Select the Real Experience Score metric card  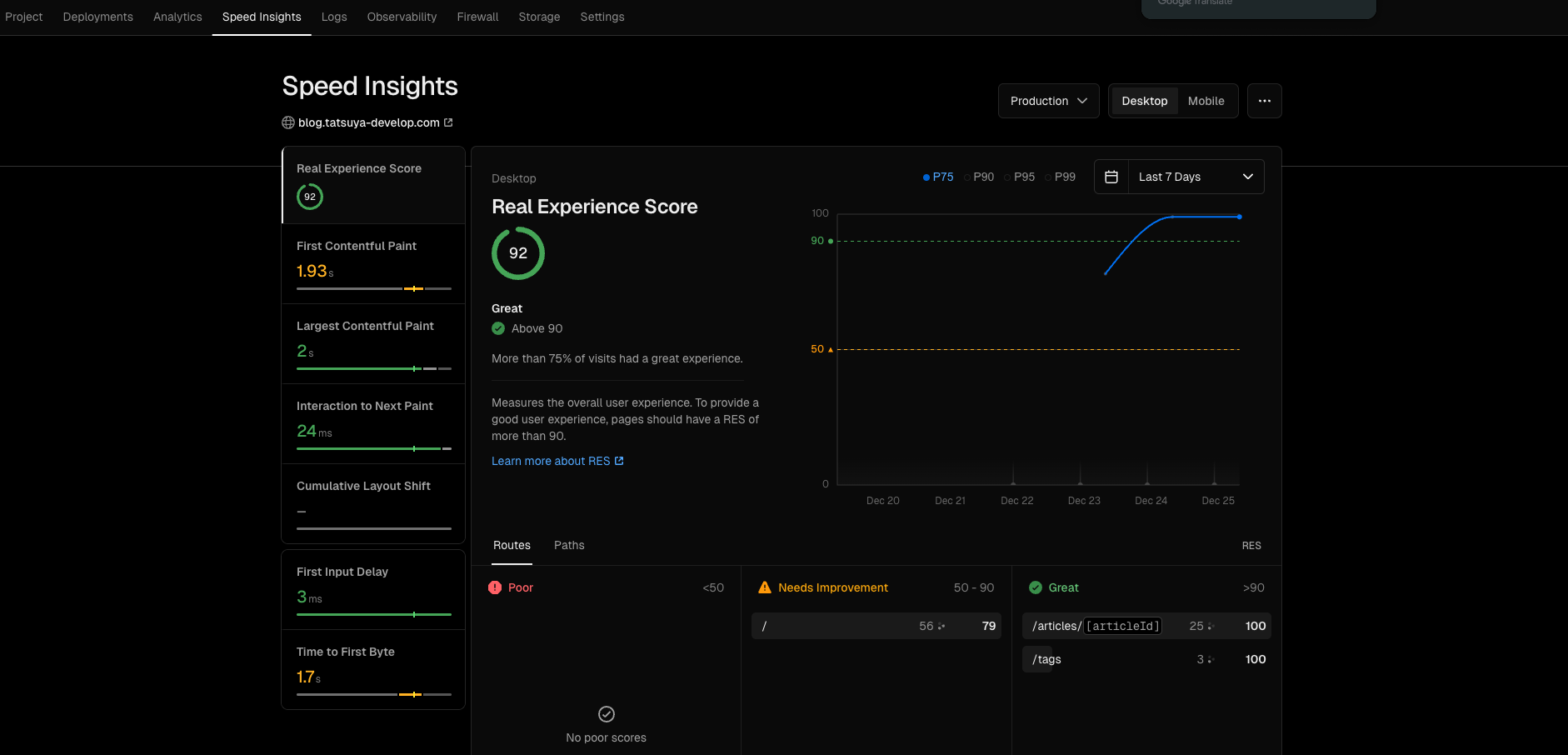373,185
